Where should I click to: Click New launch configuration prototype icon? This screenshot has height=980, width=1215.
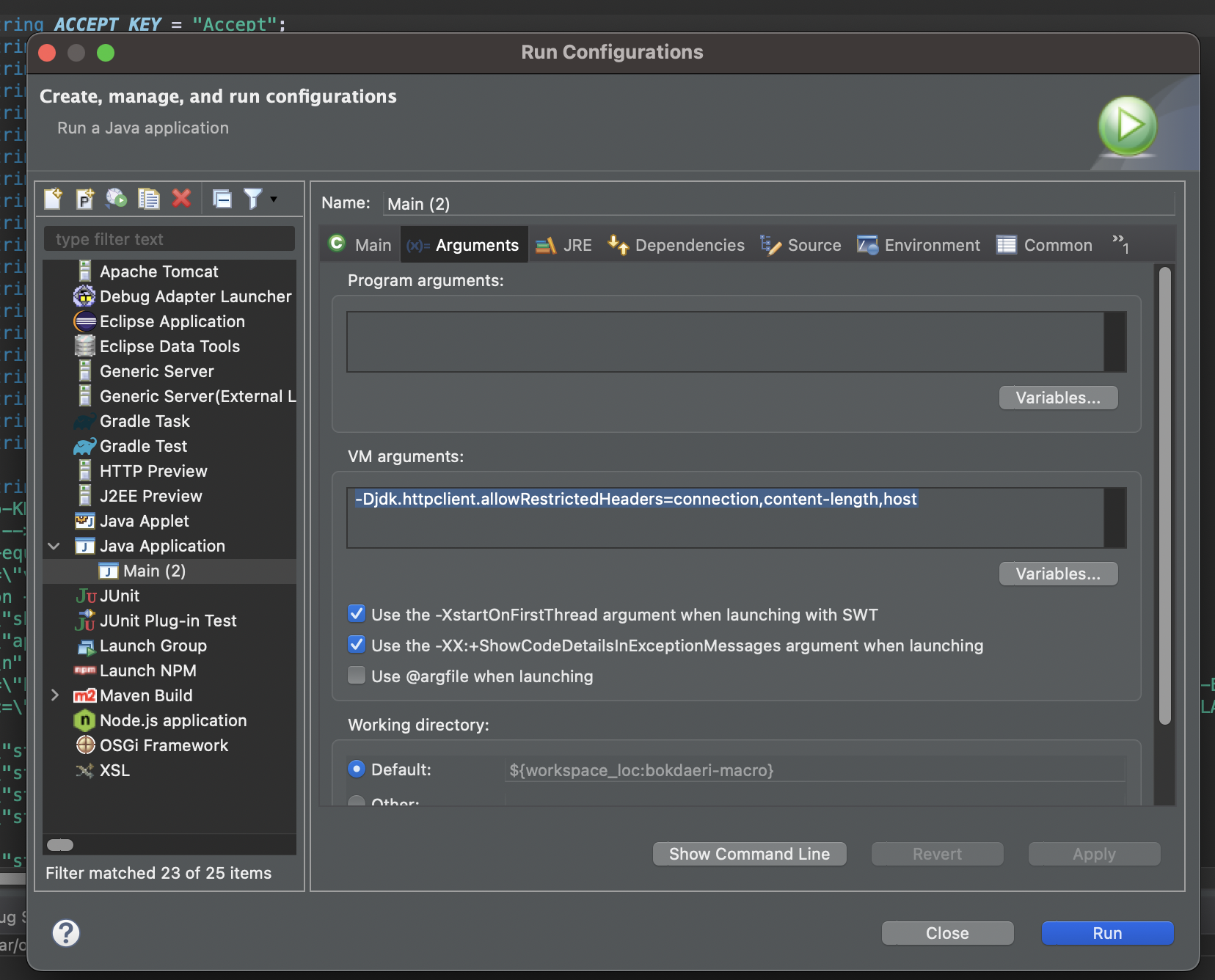point(85,199)
